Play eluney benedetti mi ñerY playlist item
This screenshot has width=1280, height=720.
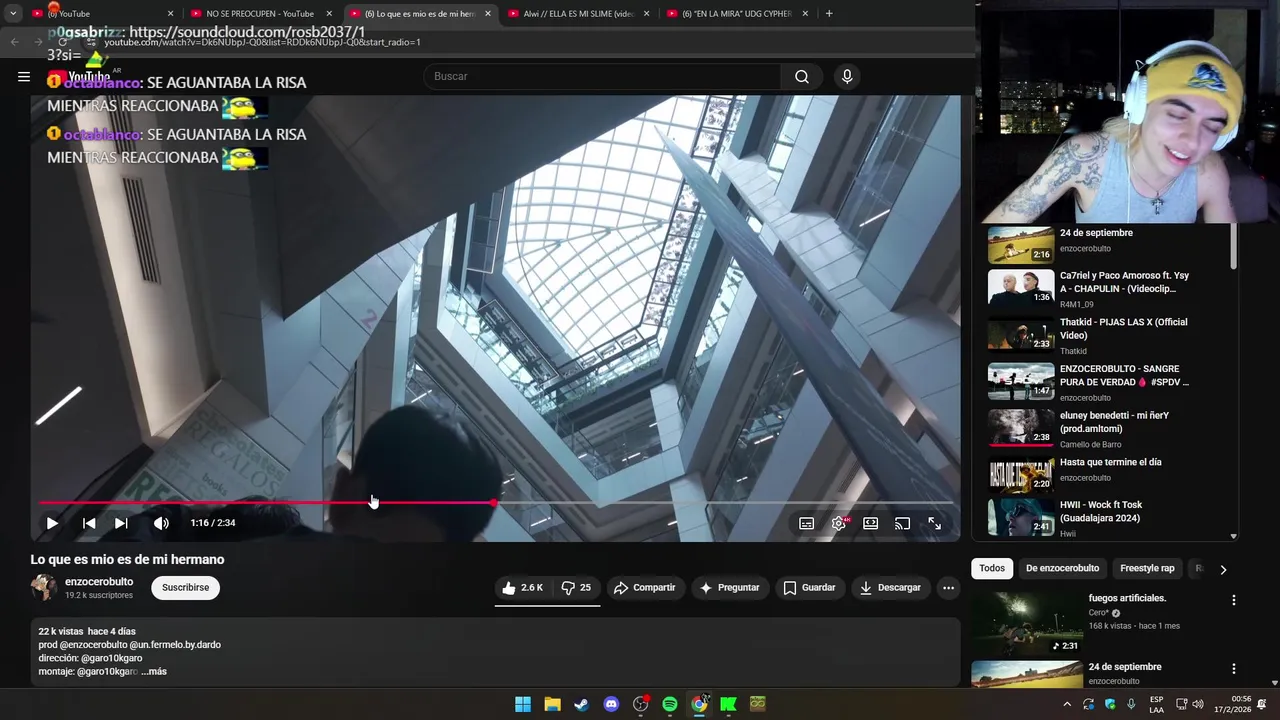click(1105, 429)
